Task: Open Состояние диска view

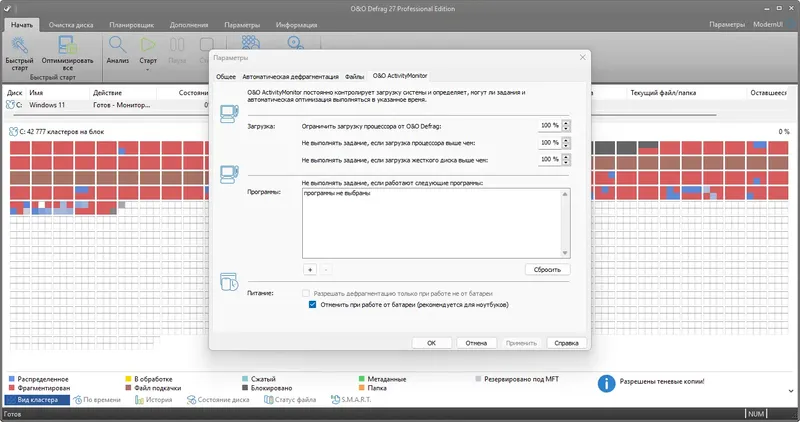Action: pos(218,400)
